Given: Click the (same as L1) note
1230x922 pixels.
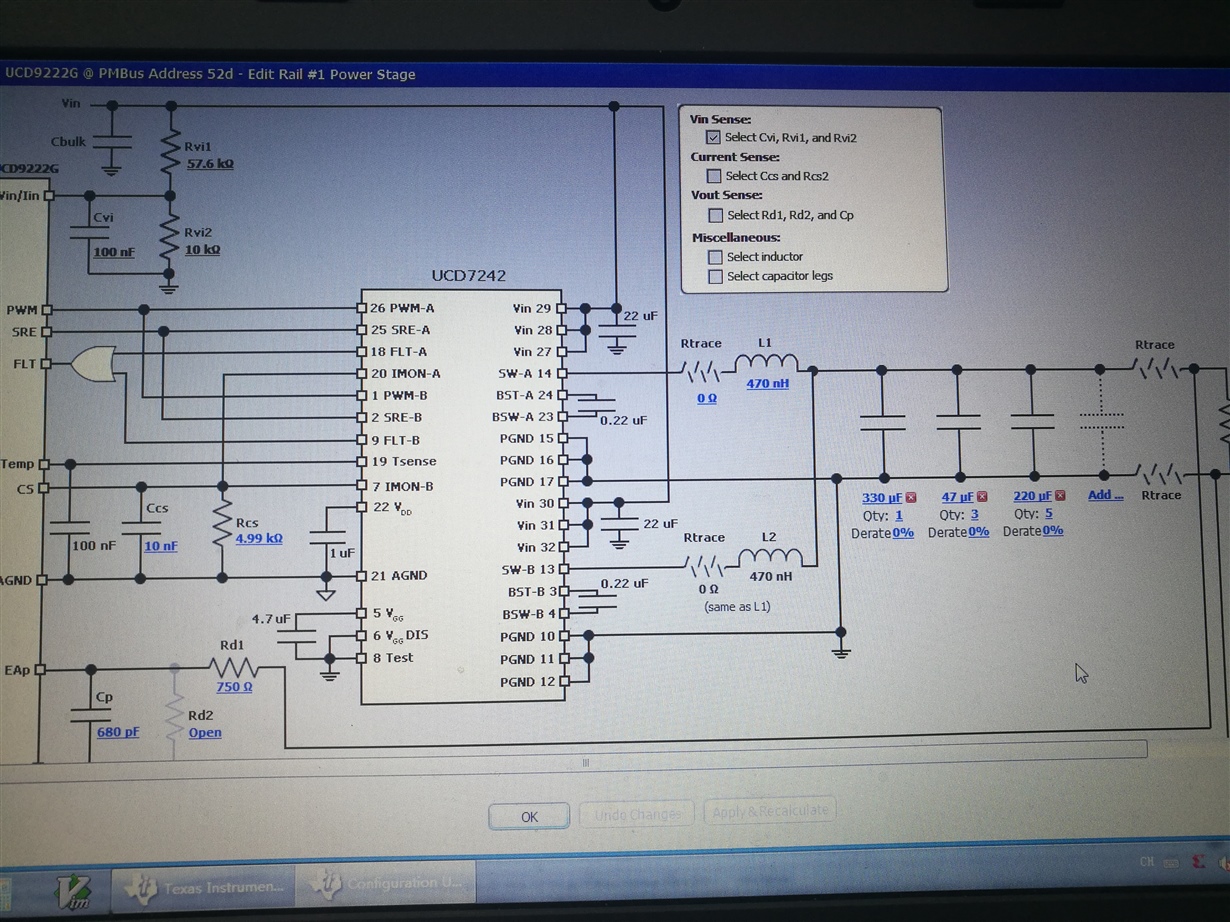Looking at the screenshot, I should (738, 607).
